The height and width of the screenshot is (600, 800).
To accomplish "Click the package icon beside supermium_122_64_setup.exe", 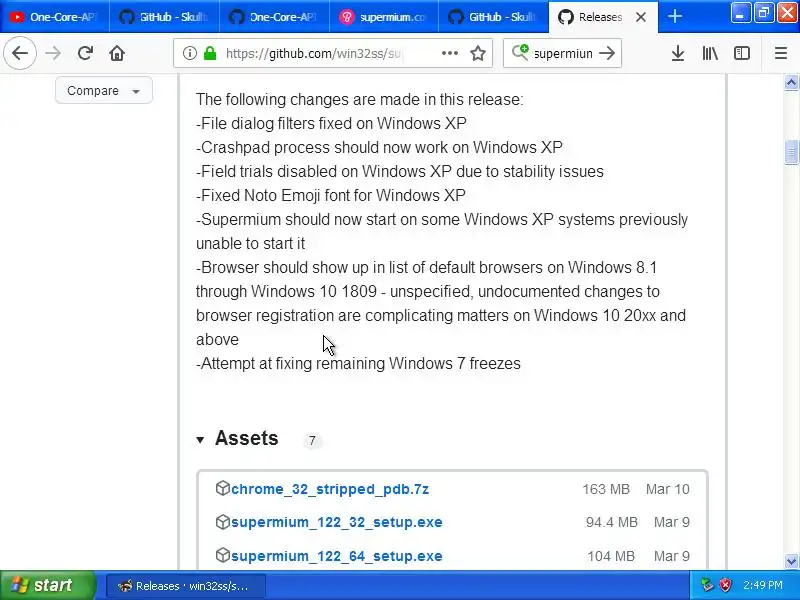I will point(222,555).
